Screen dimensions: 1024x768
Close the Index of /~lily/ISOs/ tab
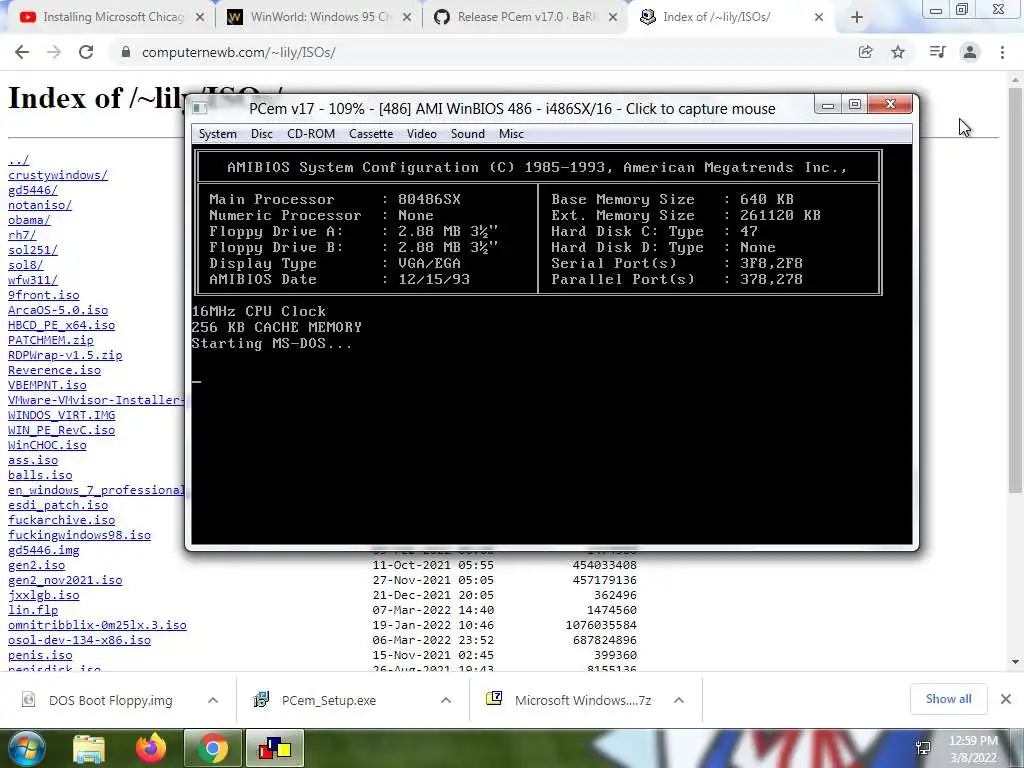(819, 17)
